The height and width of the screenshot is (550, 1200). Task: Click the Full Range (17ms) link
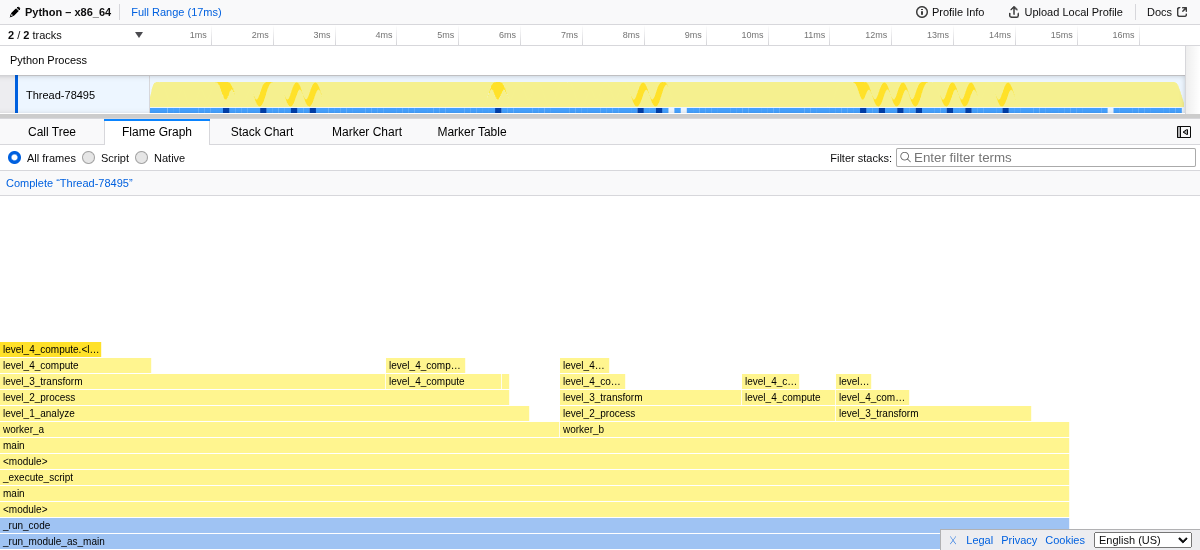coord(176,12)
